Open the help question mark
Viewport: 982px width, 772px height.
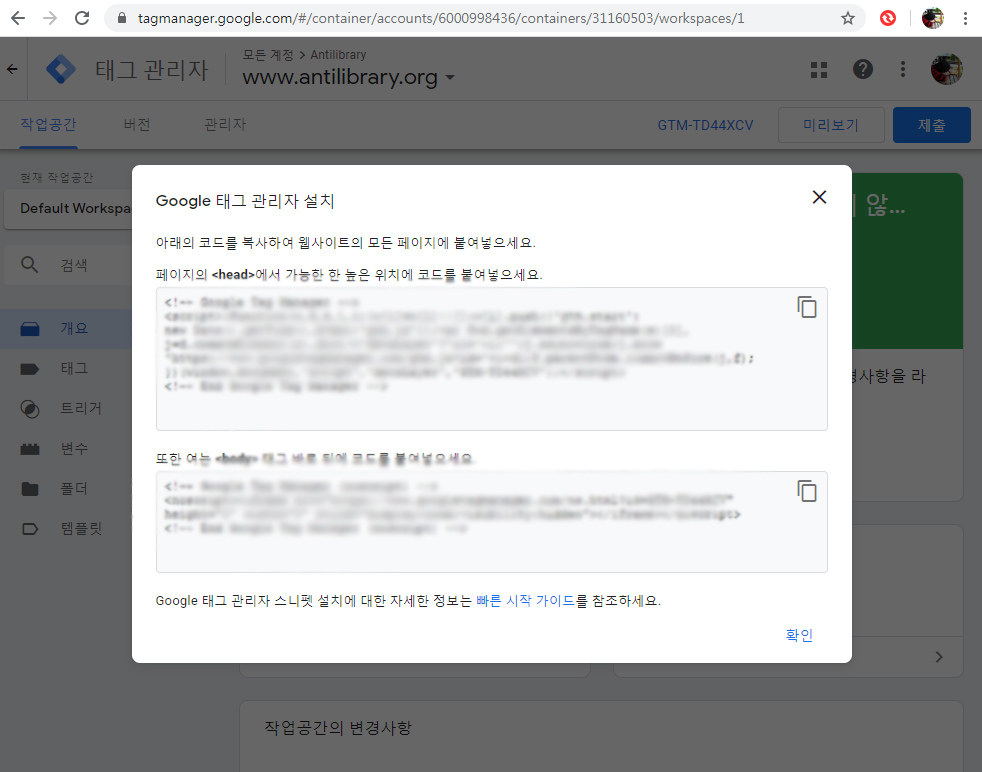tap(862, 69)
